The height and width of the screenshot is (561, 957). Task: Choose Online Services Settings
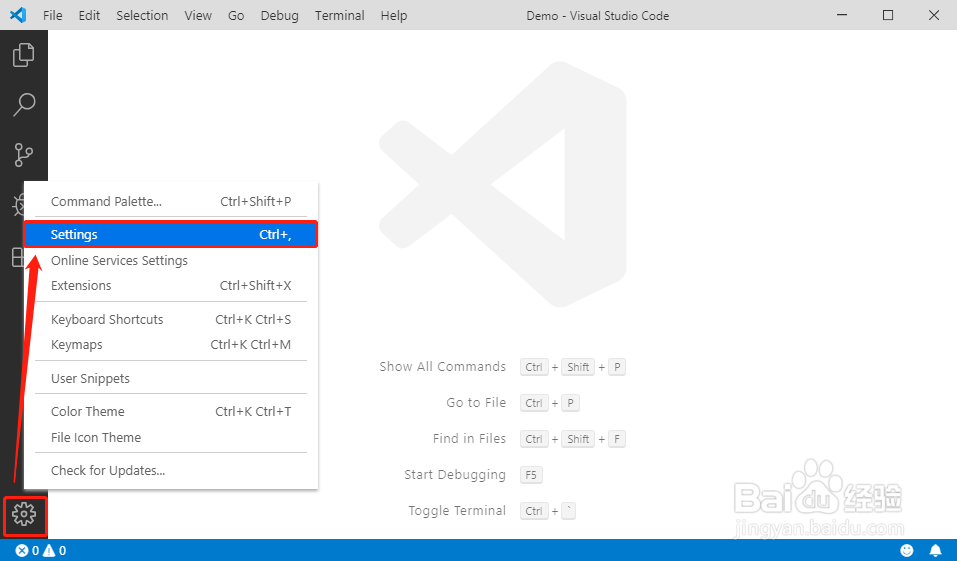pyautogui.click(x=171, y=261)
